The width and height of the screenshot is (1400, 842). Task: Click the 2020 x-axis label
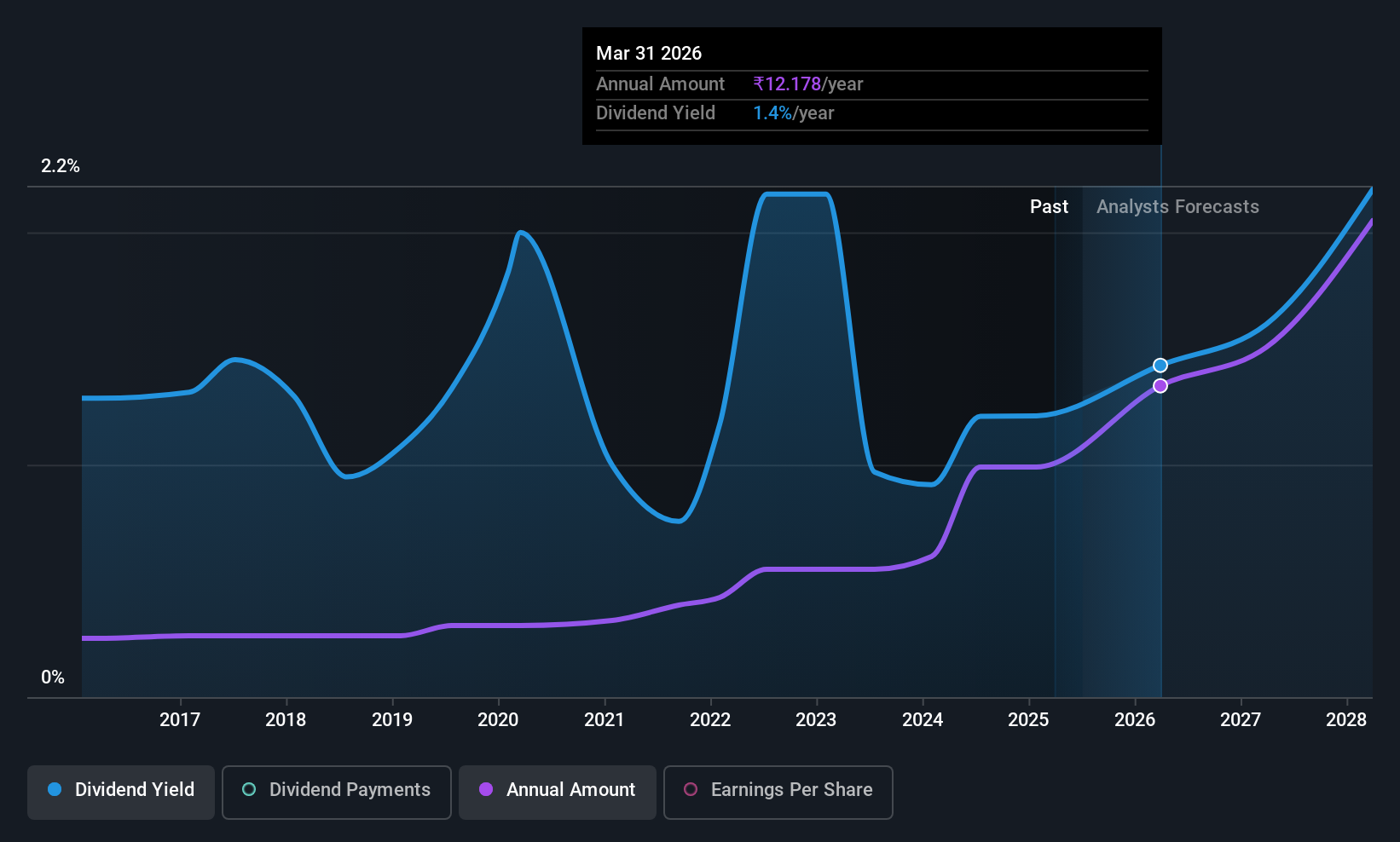pos(498,720)
